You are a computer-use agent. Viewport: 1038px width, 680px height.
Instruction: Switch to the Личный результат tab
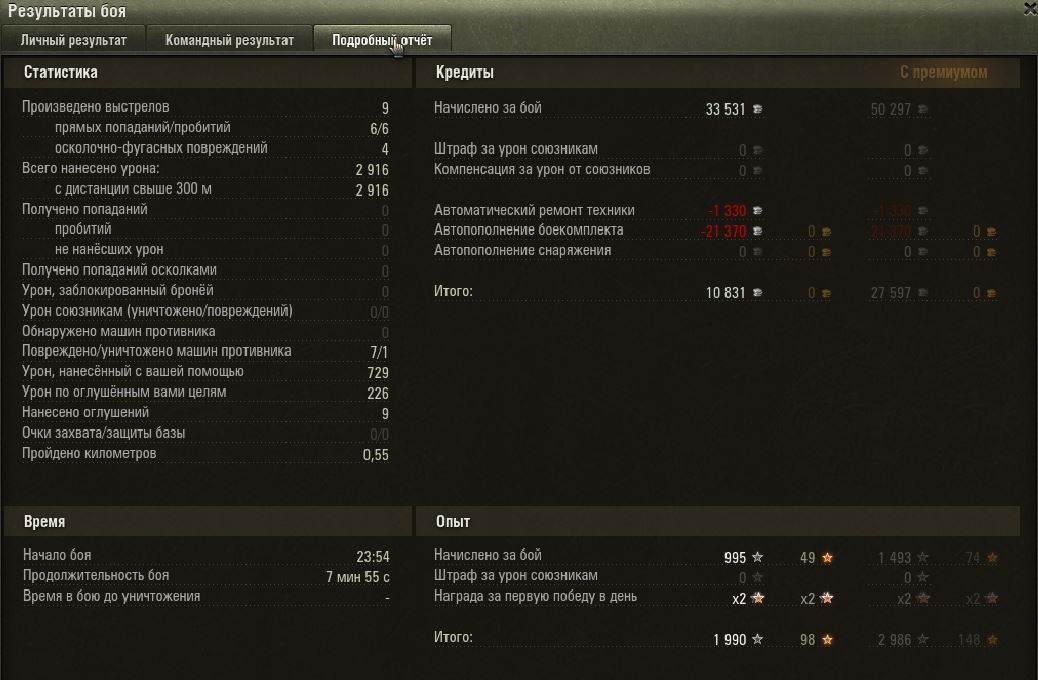(73, 40)
